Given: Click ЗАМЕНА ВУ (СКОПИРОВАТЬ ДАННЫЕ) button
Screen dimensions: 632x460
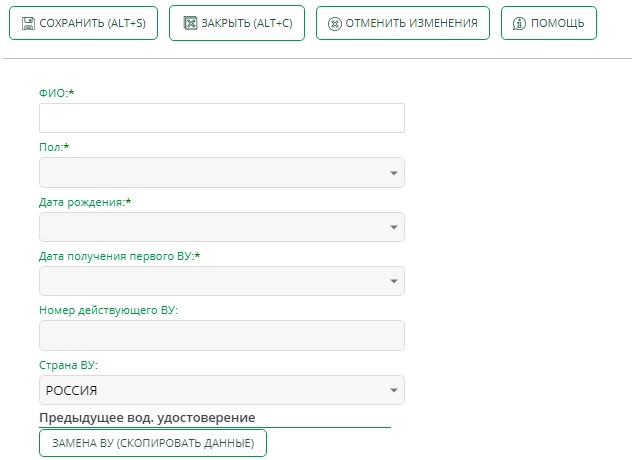Looking at the screenshot, I should 153,443.
